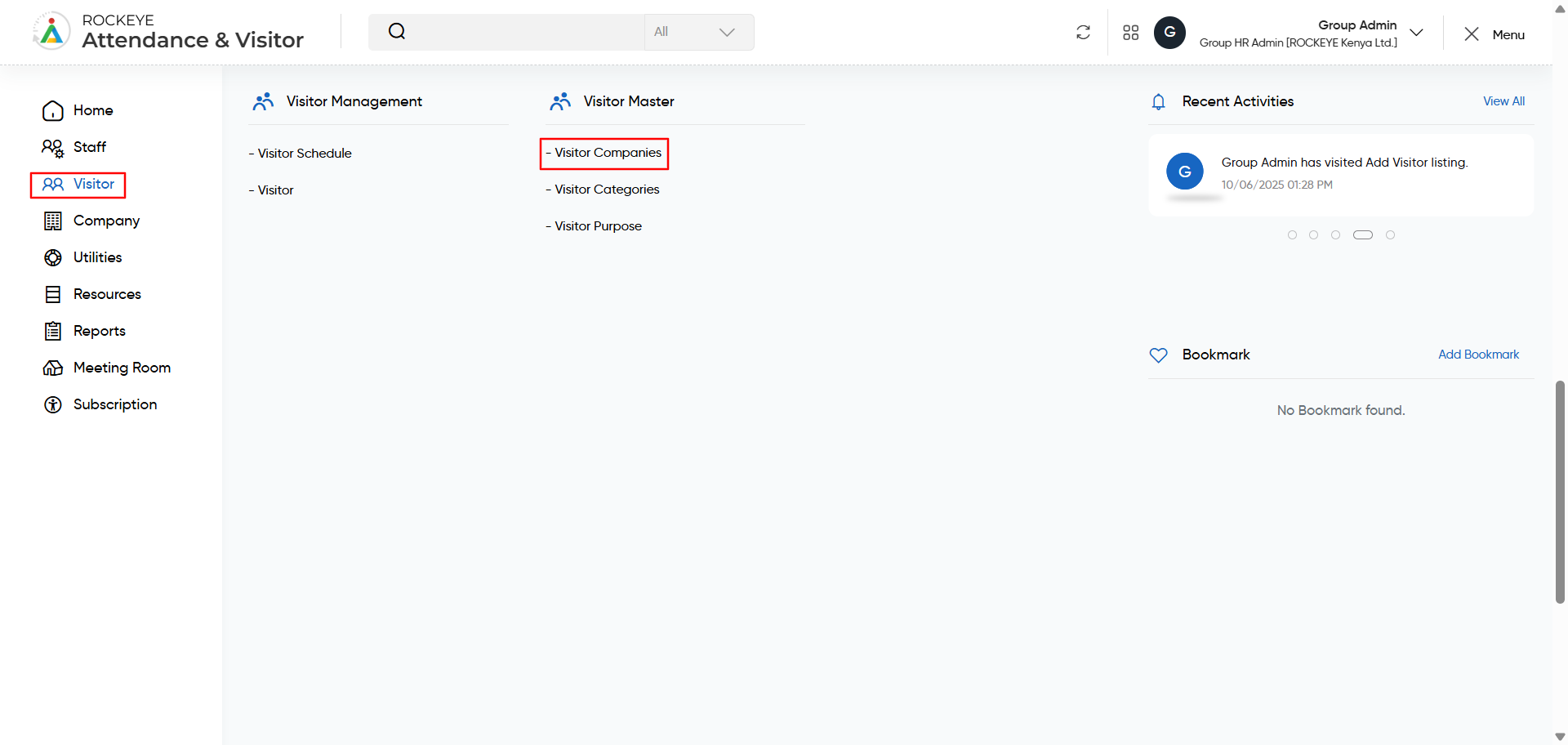1568x745 pixels.
Task: Click the activity text about Add Visitor listing
Action: click(1344, 163)
